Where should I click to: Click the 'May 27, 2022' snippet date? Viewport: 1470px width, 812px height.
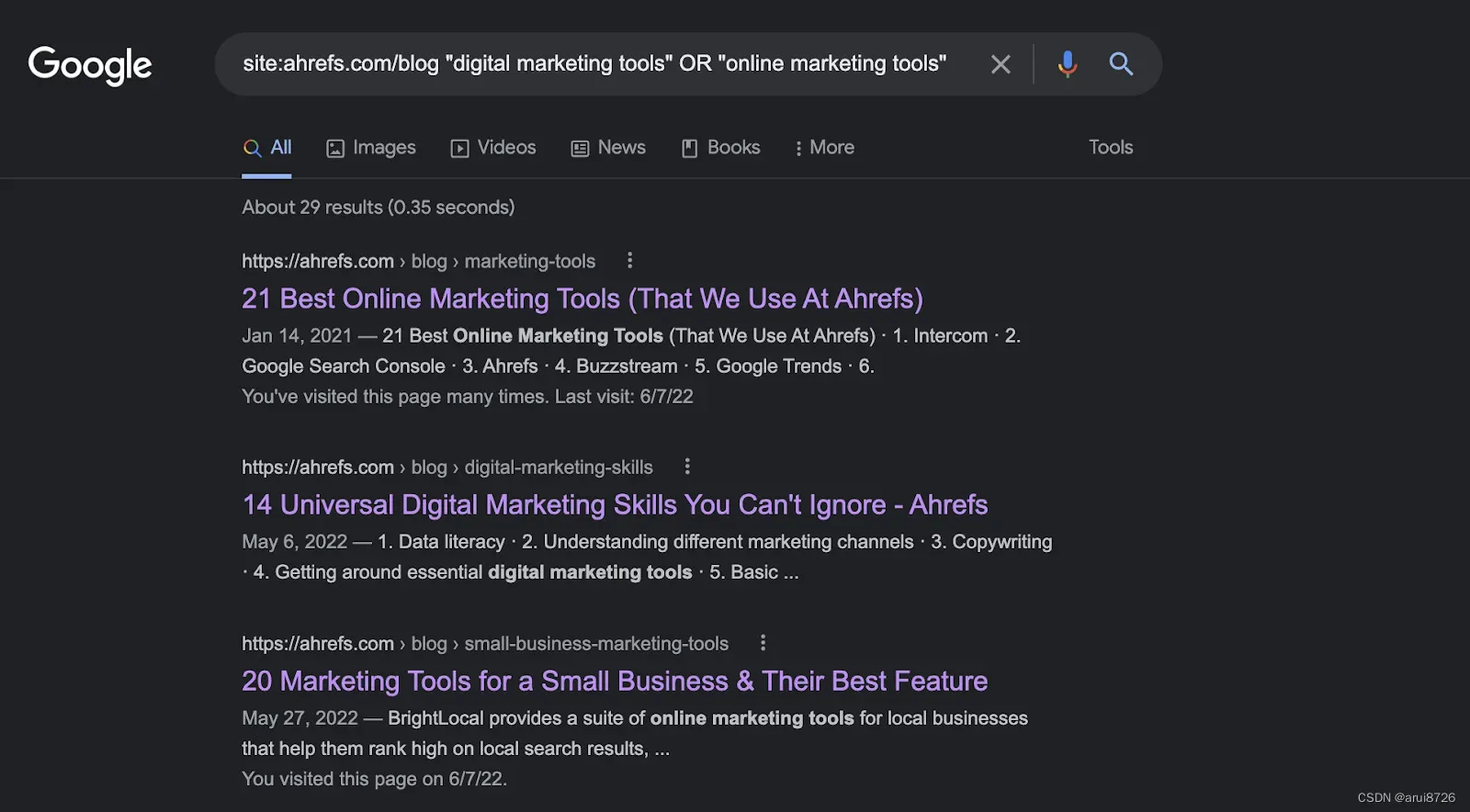pos(300,717)
